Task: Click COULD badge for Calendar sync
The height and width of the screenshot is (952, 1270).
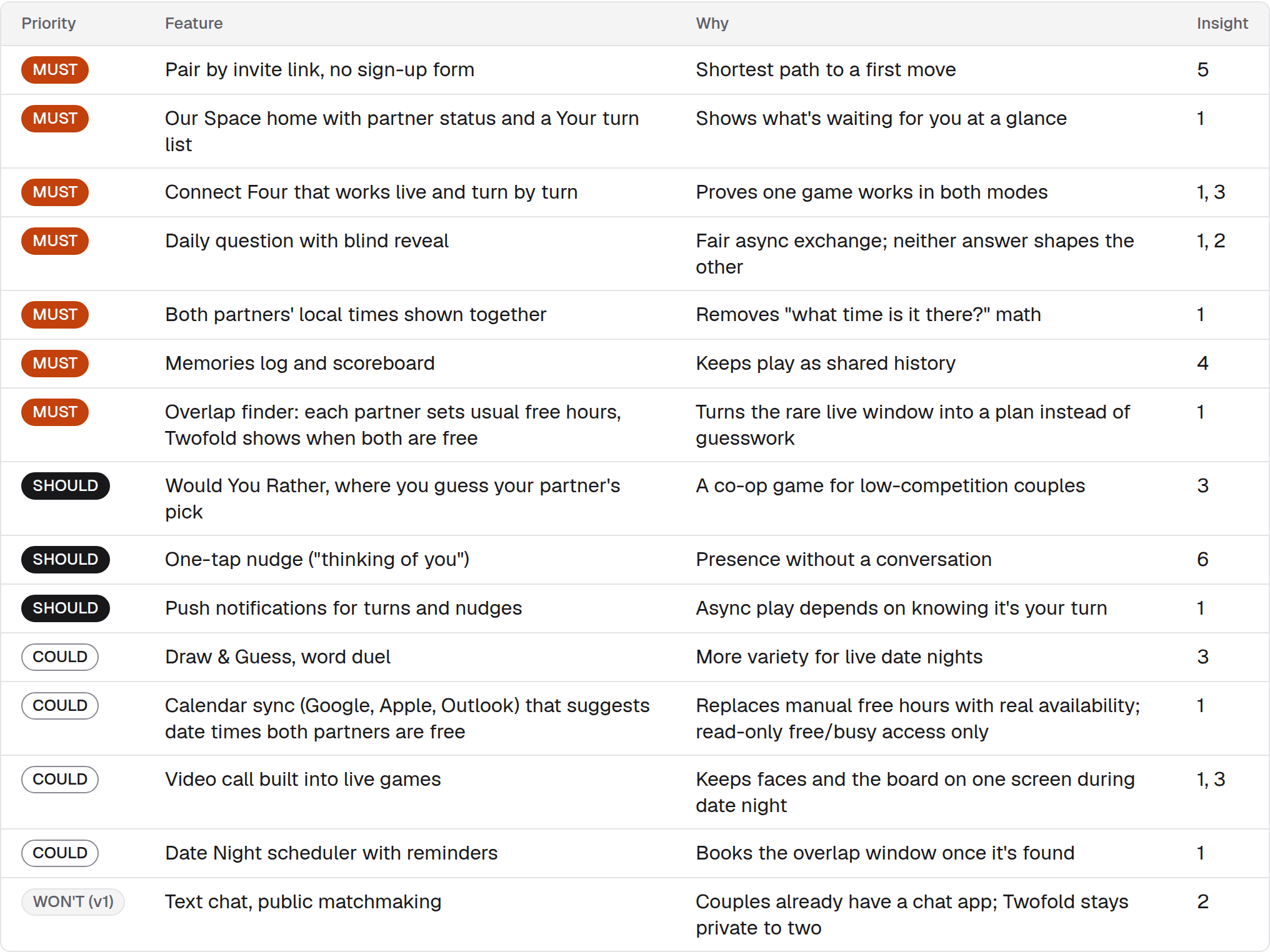Action: (60, 705)
